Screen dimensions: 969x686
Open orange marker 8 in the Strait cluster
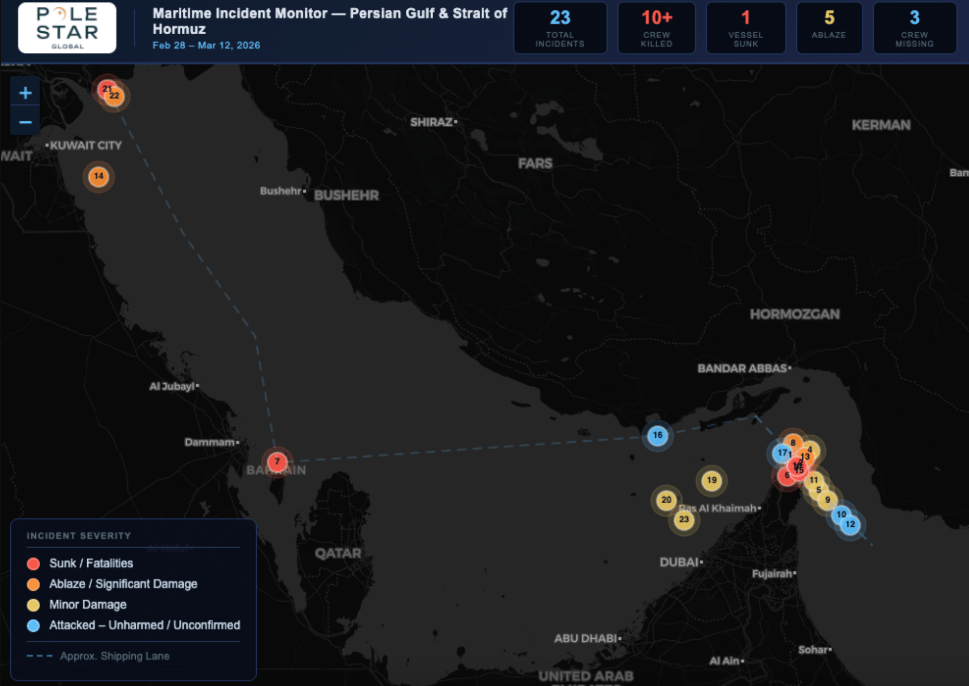click(x=793, y=442)
